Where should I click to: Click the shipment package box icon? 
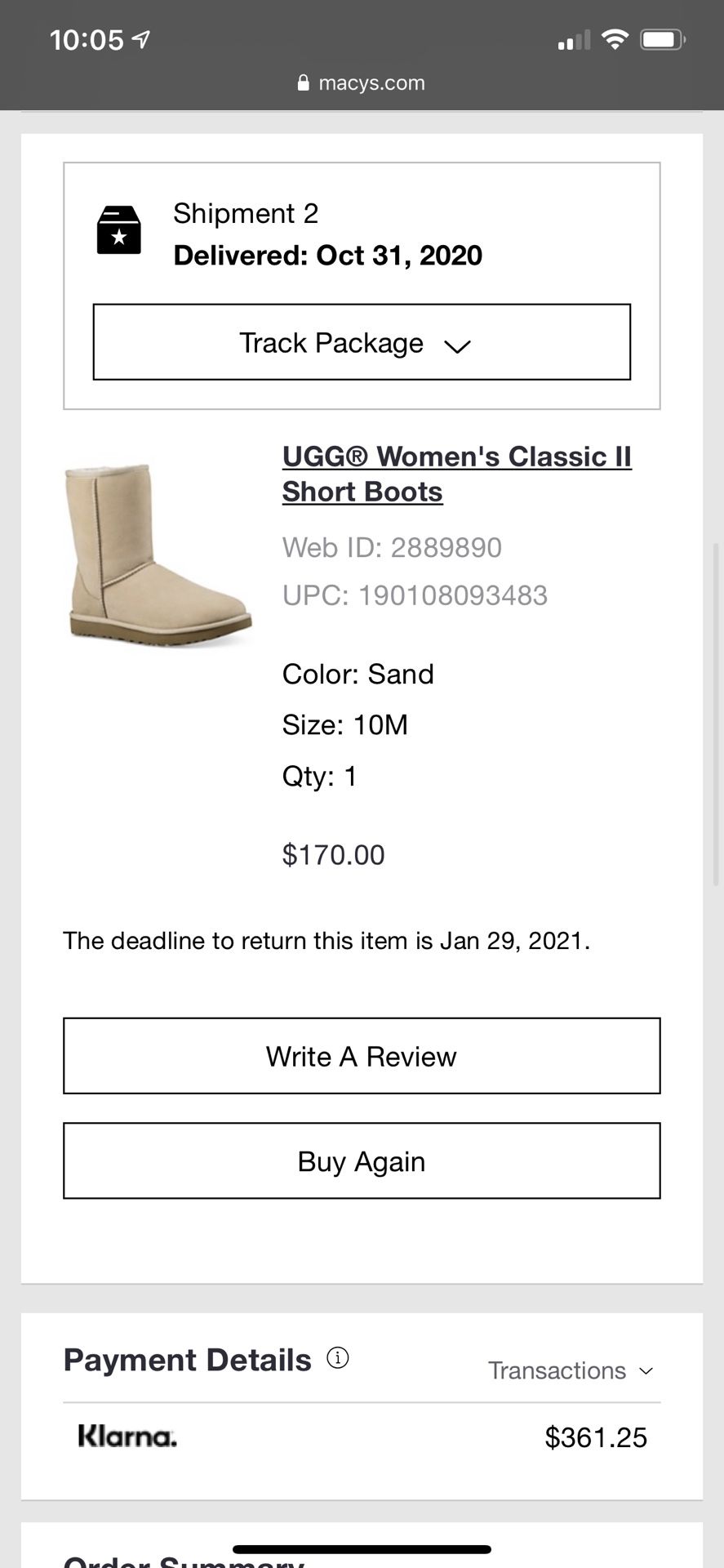(119, 230)
